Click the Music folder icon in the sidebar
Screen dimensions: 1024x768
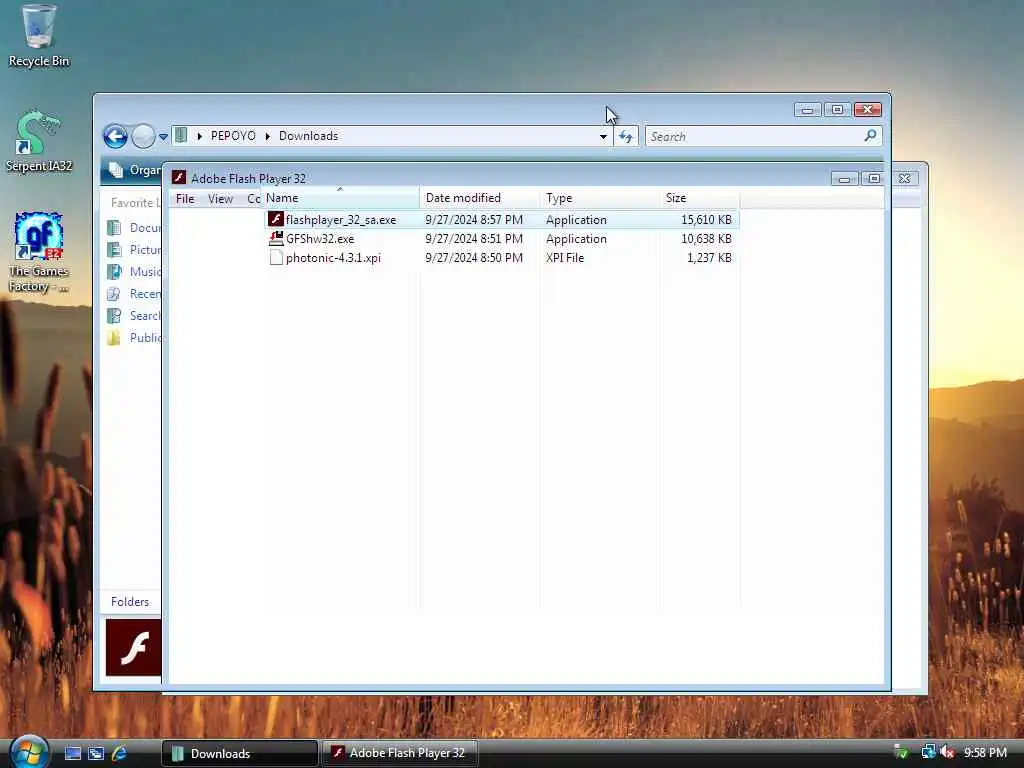click(x=114, y=272)
